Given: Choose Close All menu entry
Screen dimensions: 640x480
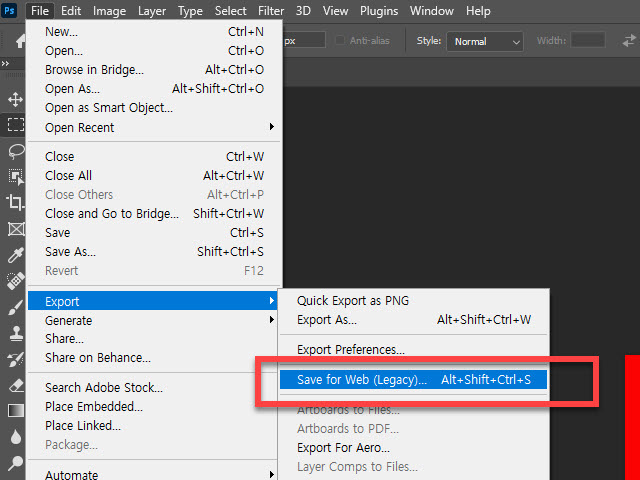Looking at the screenshot, I should pyautogui.click(x=154, y=176).
